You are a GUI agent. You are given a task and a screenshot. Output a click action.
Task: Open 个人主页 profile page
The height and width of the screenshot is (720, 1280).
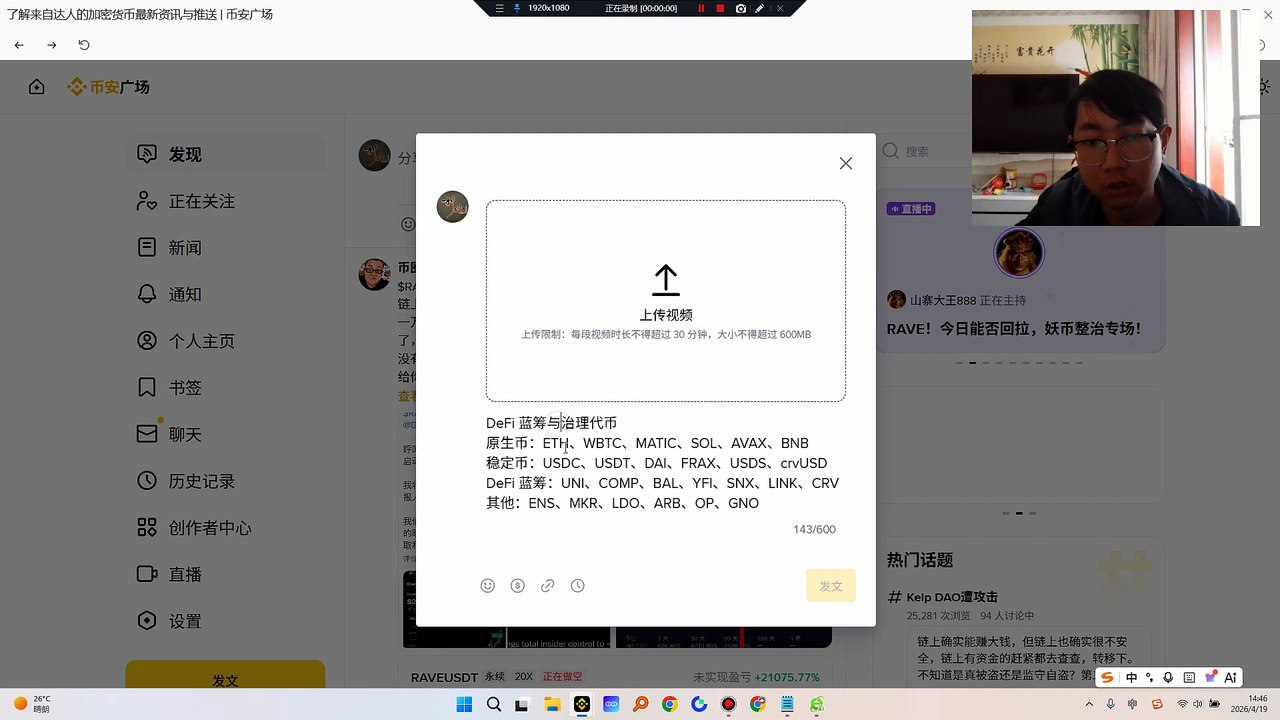[x=225, y=341]
